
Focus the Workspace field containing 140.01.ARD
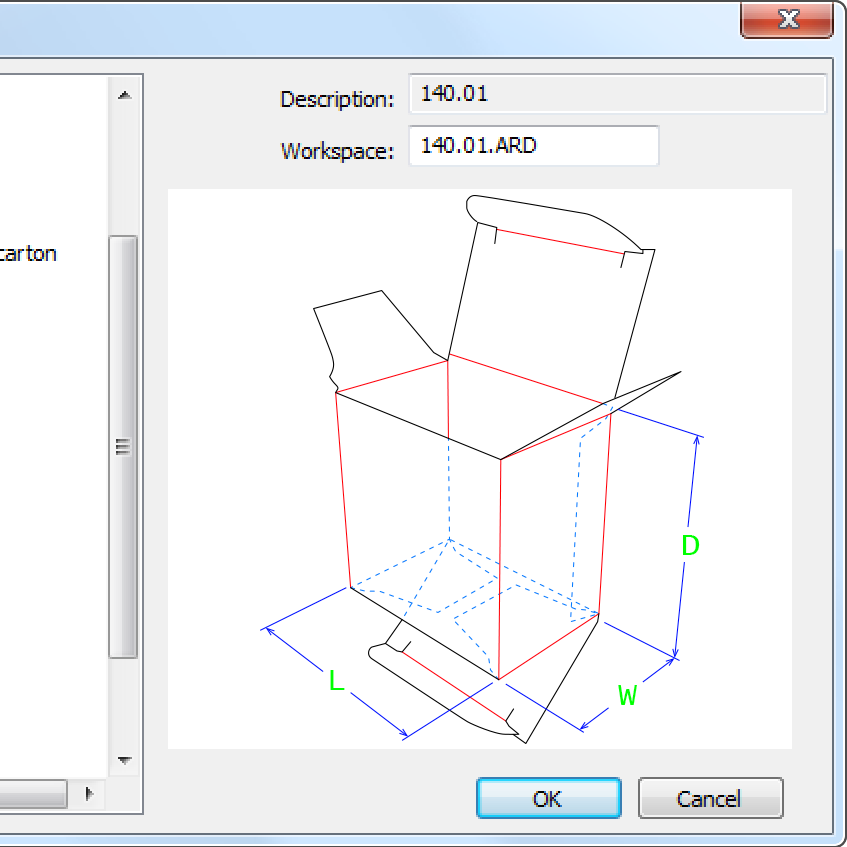tap(533, 146)
